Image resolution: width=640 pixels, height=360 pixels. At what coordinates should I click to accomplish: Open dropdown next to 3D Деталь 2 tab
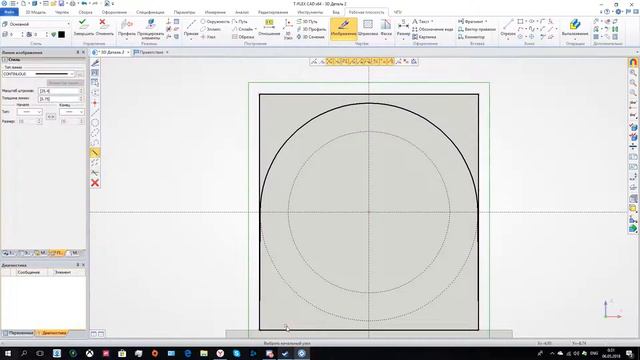[128, 52]
